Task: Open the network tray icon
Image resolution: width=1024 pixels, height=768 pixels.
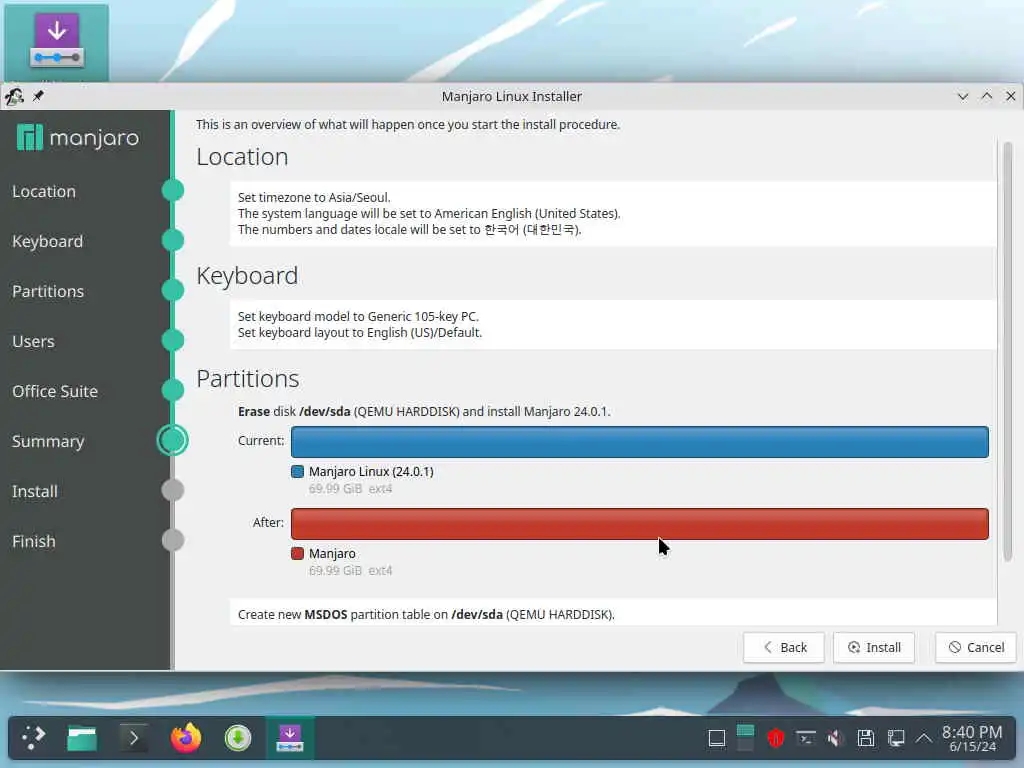Action: tap(895, 739)
